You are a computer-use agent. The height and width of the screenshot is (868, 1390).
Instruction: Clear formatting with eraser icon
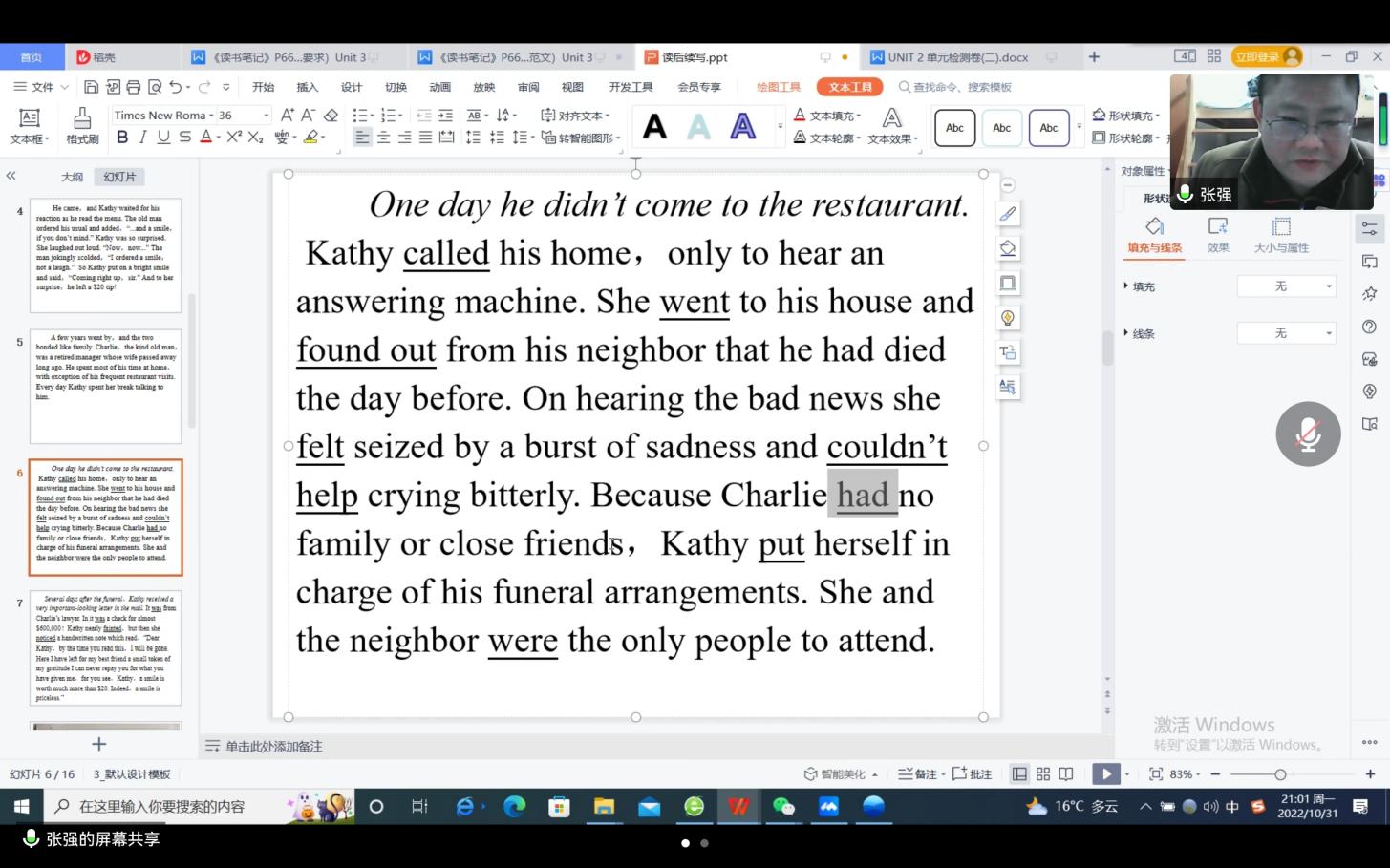point(331,116)
